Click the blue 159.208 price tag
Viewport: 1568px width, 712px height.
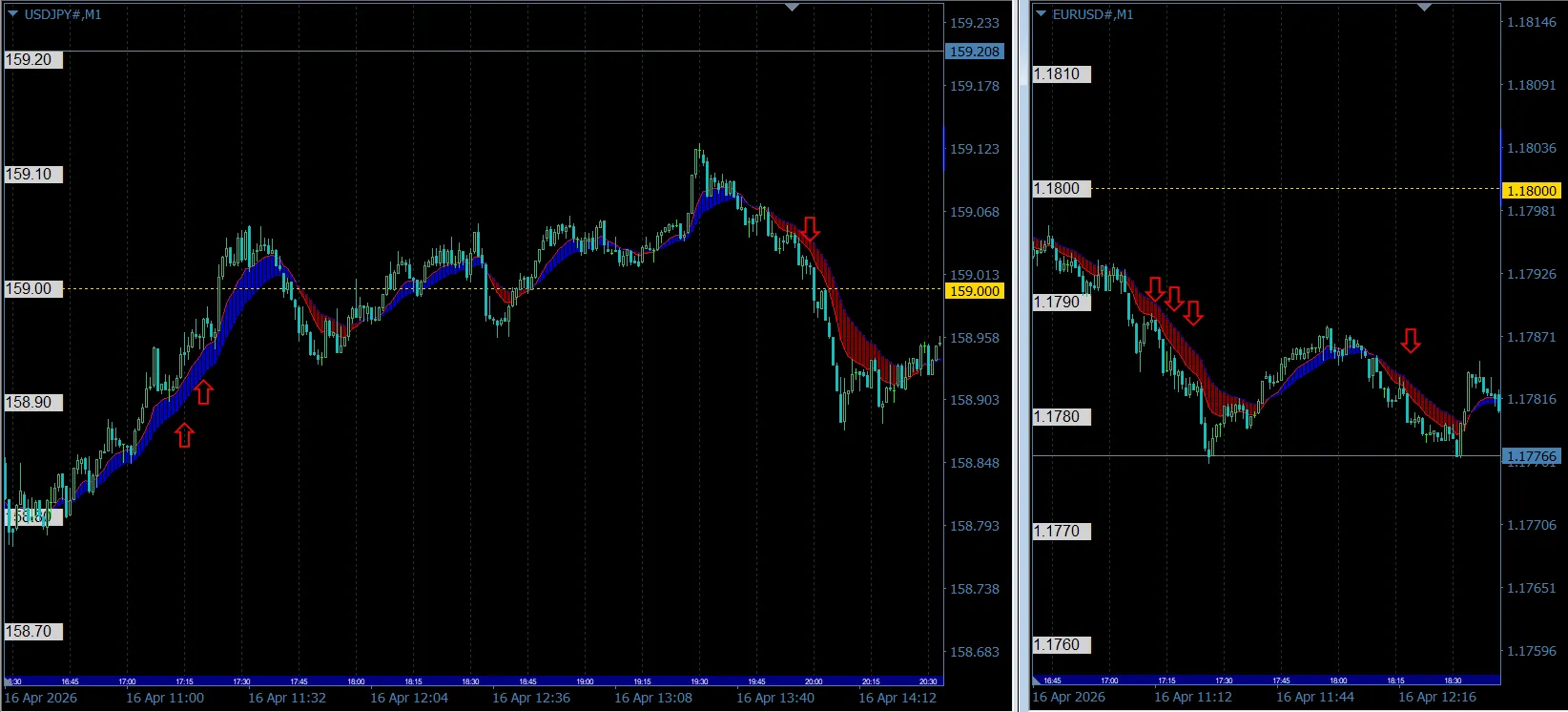[975, 52]
